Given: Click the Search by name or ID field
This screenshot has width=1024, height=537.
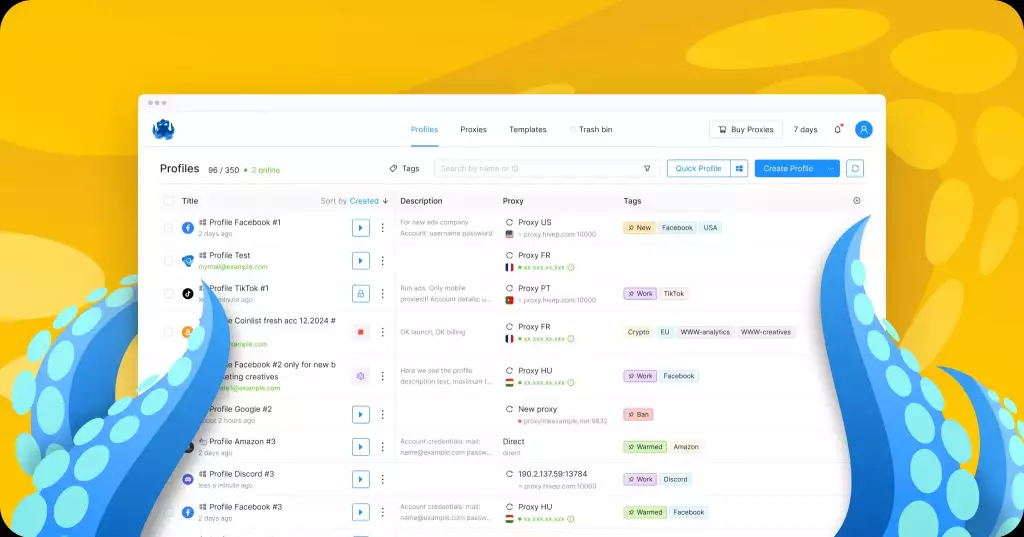Looking at the screenshot, I should (538, 169).
